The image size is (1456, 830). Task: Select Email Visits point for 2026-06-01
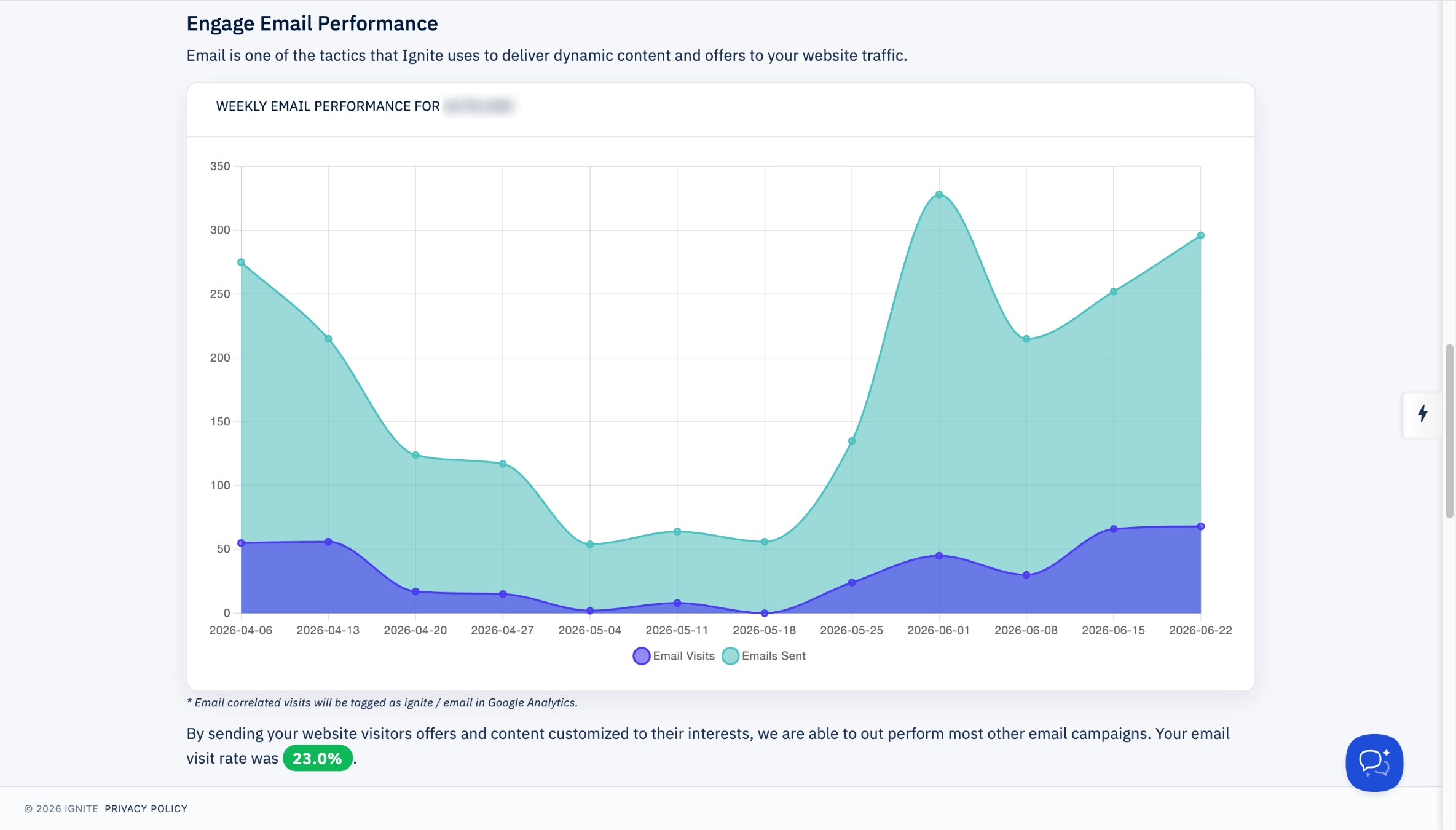(x=939, y=556)
